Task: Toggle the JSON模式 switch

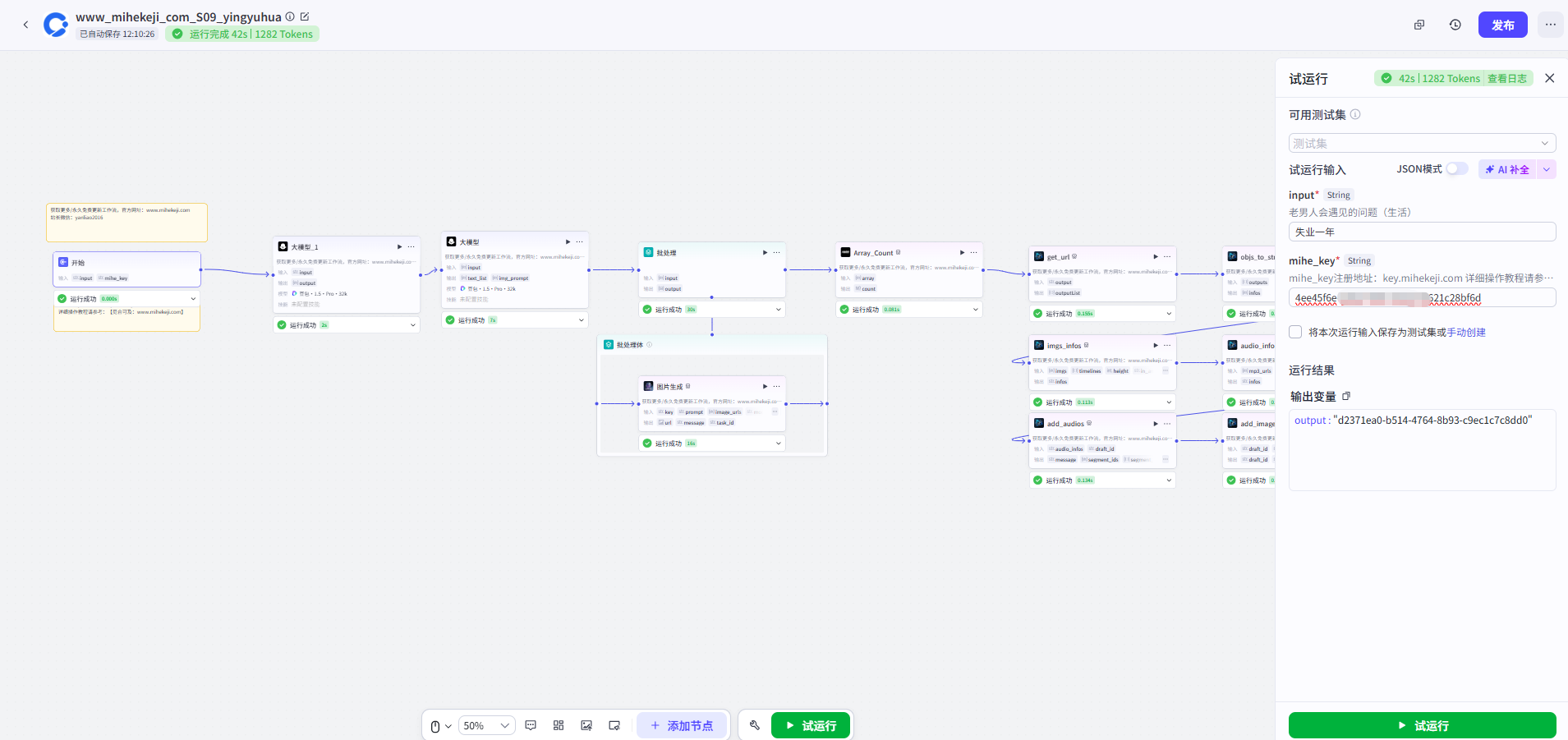Action: point(1456,168)
